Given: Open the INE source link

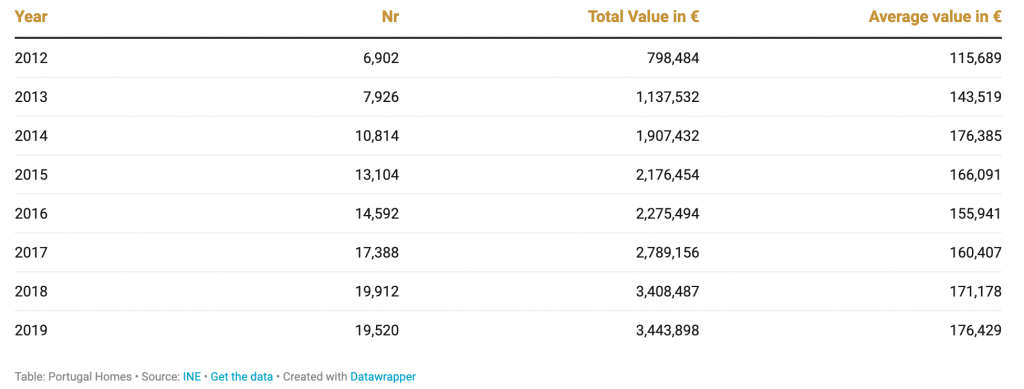Looking at the screenshot, I should click(x=192, y=377).
